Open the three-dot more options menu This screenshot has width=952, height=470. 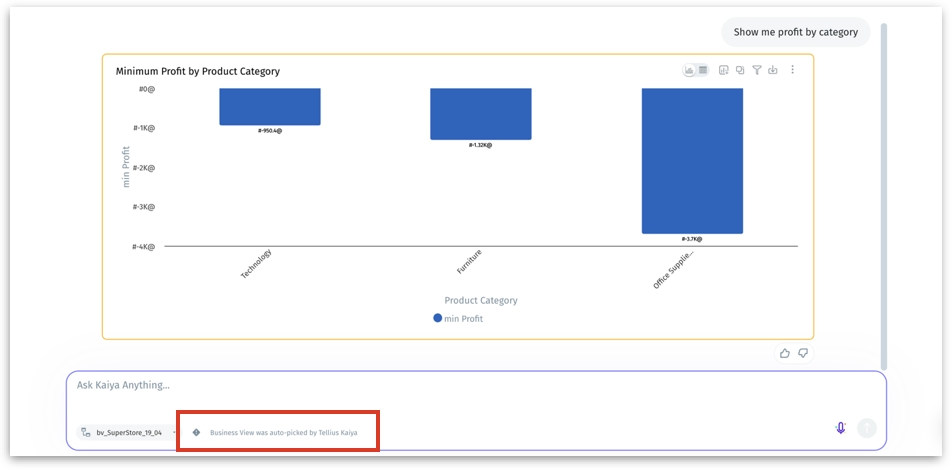pyautogui.click(x=793, y=70)
